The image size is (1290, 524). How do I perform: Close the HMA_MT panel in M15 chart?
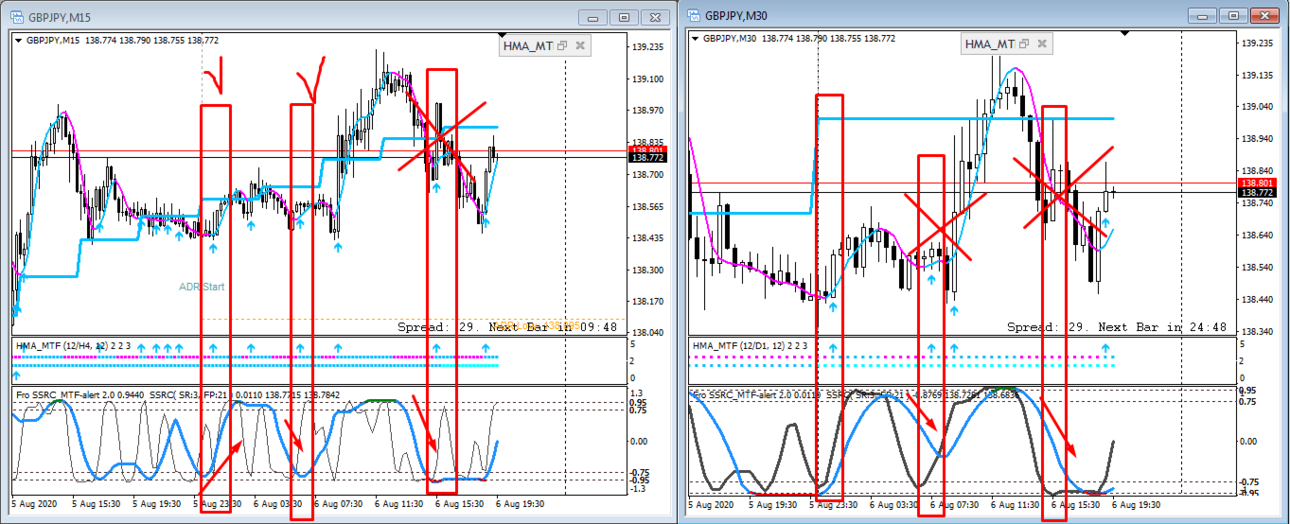point(580,45)
